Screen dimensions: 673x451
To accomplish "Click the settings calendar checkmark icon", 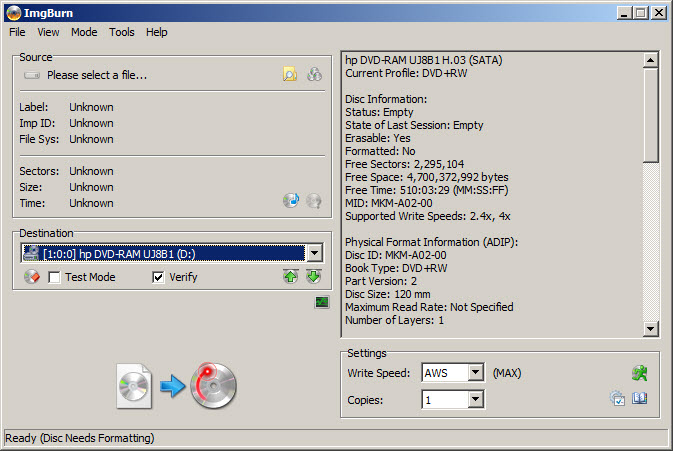I will pyautogui.click(x=617, y=399).
